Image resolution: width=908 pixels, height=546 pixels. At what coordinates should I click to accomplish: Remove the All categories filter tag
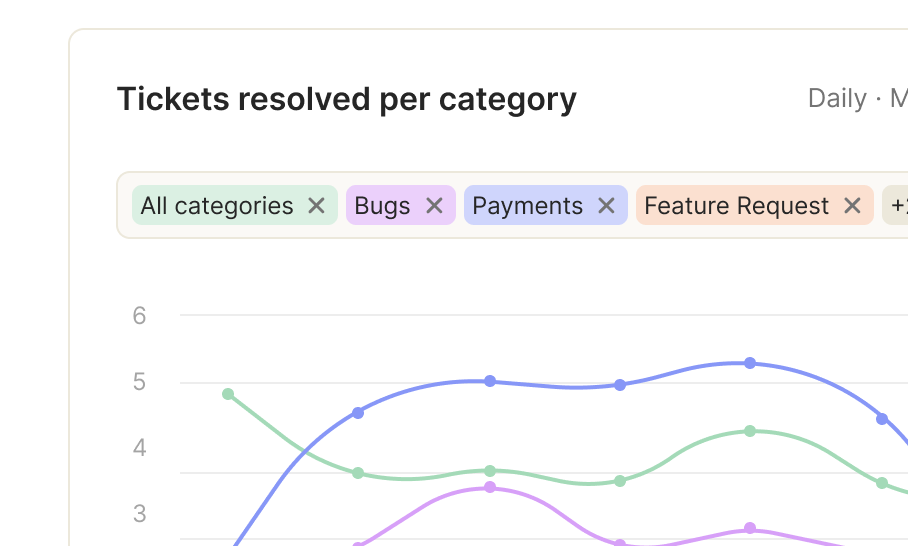tap(316, 206)
